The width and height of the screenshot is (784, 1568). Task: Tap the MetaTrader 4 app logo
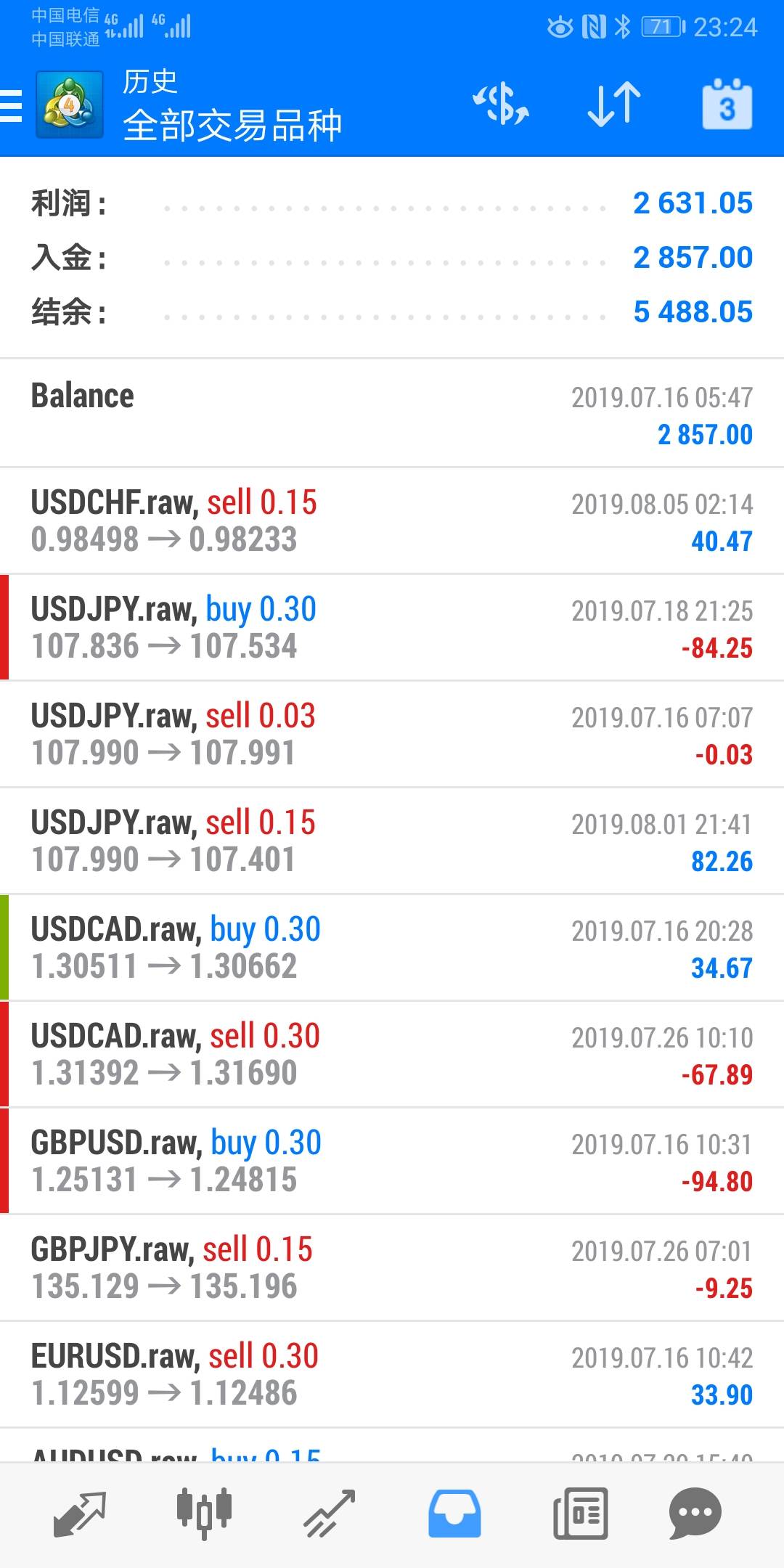tap(70, 105)
